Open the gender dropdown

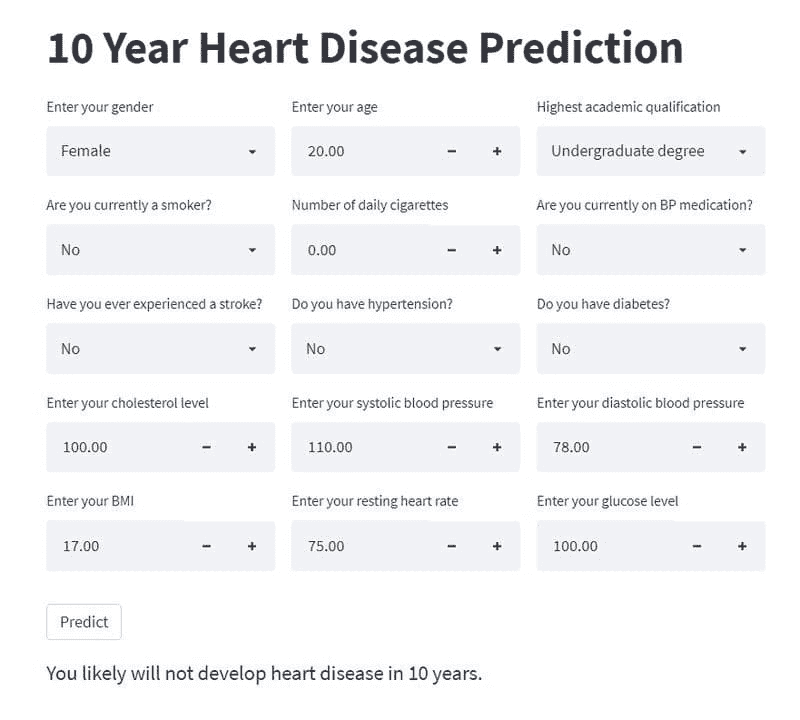click(x=160, y=151)
